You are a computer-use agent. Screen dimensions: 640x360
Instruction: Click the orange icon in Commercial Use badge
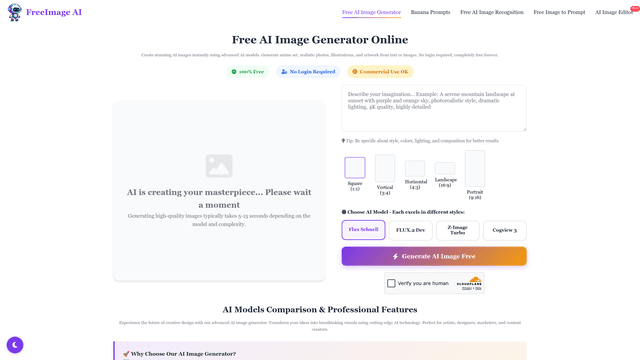pyautogui.click(x=355, y=72)
